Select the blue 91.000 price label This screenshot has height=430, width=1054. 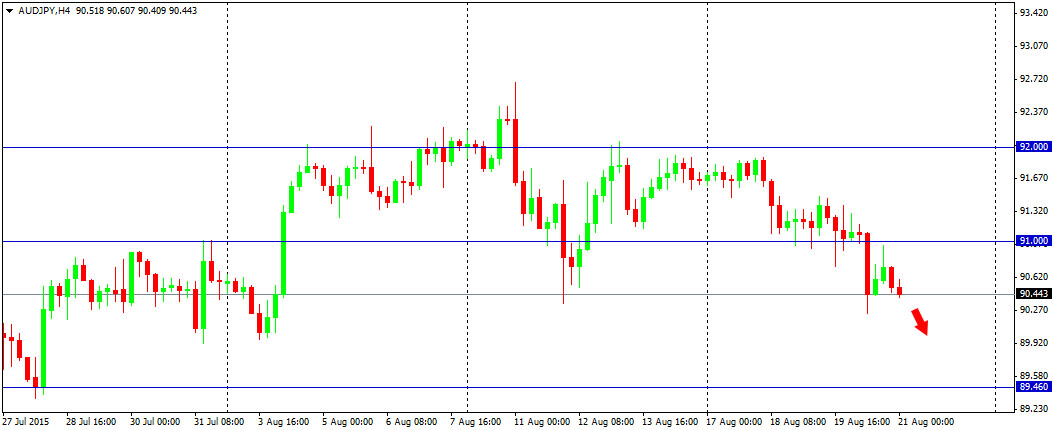[1033, 241]
